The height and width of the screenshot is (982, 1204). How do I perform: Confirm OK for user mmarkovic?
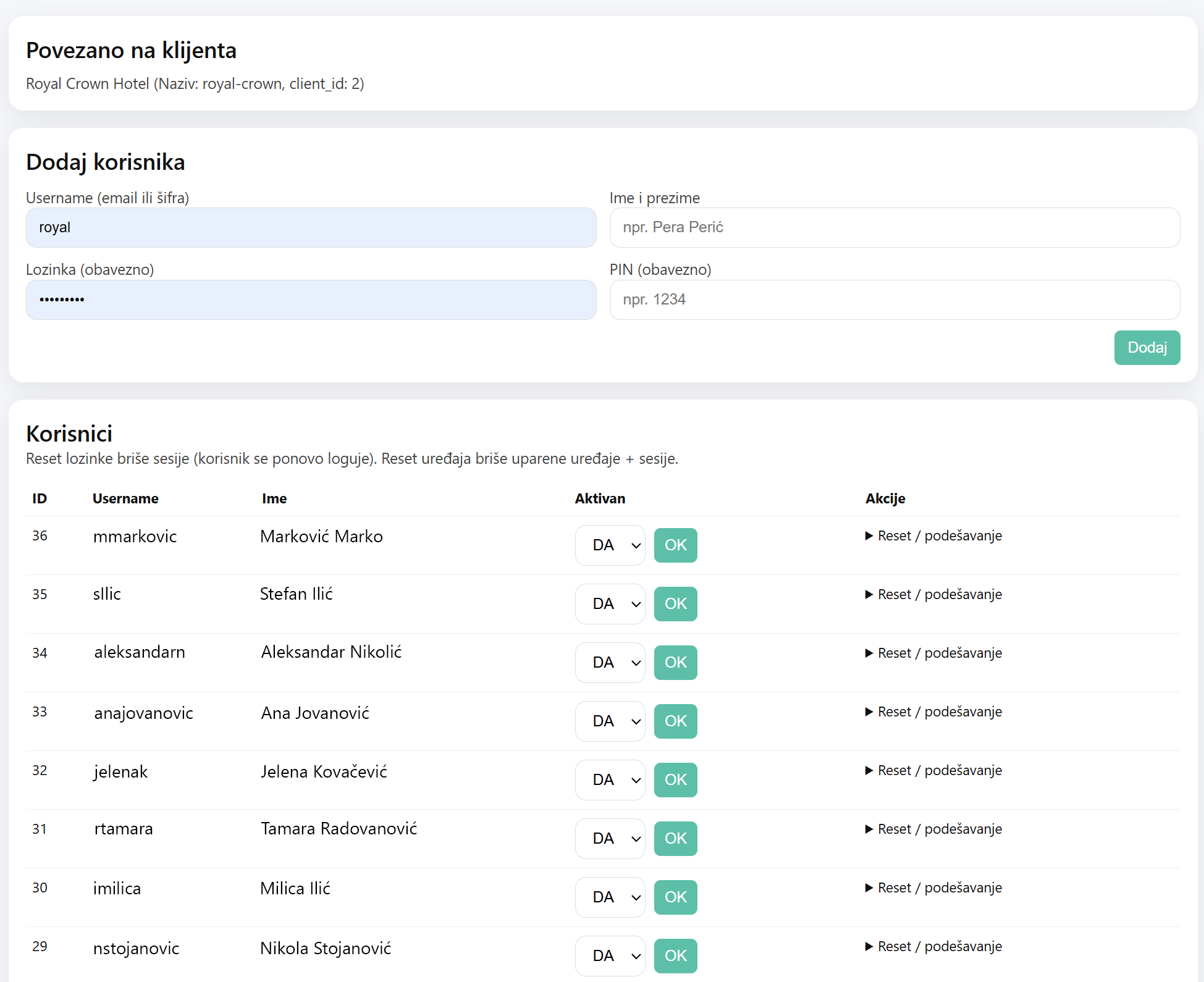[x=675, y=545]
